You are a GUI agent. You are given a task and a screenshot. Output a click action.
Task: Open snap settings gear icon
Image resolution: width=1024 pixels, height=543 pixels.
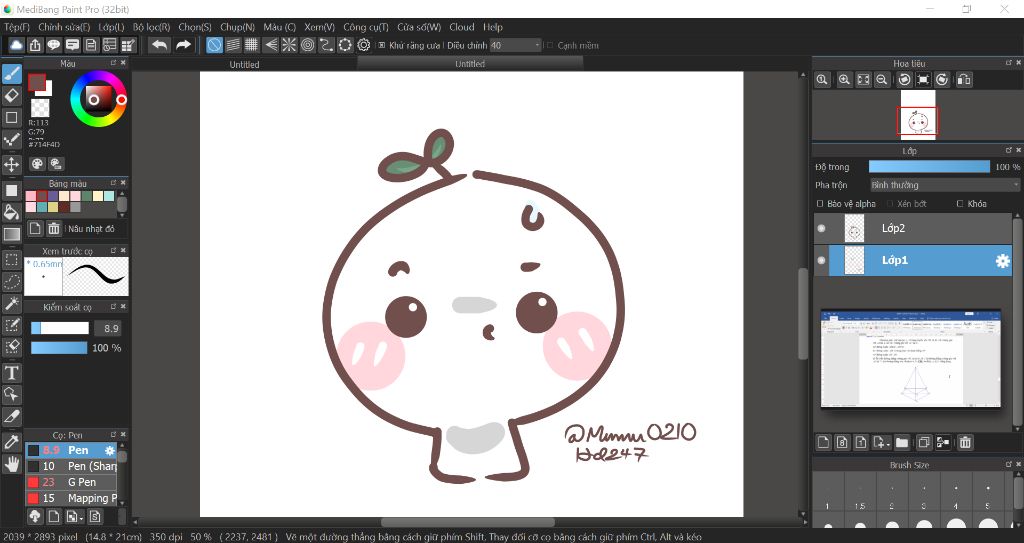(364, 45)
